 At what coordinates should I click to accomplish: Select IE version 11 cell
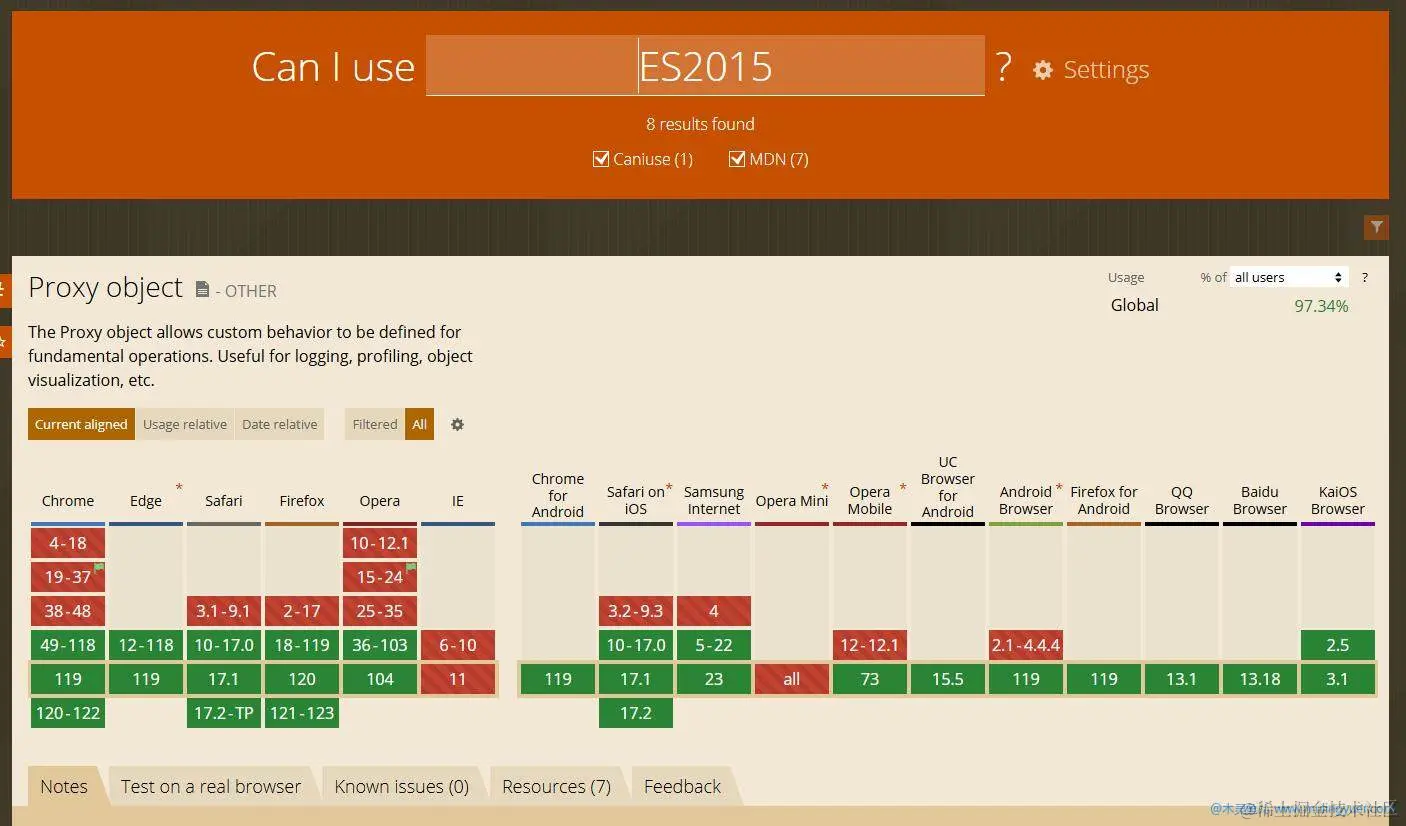point(458,679)
